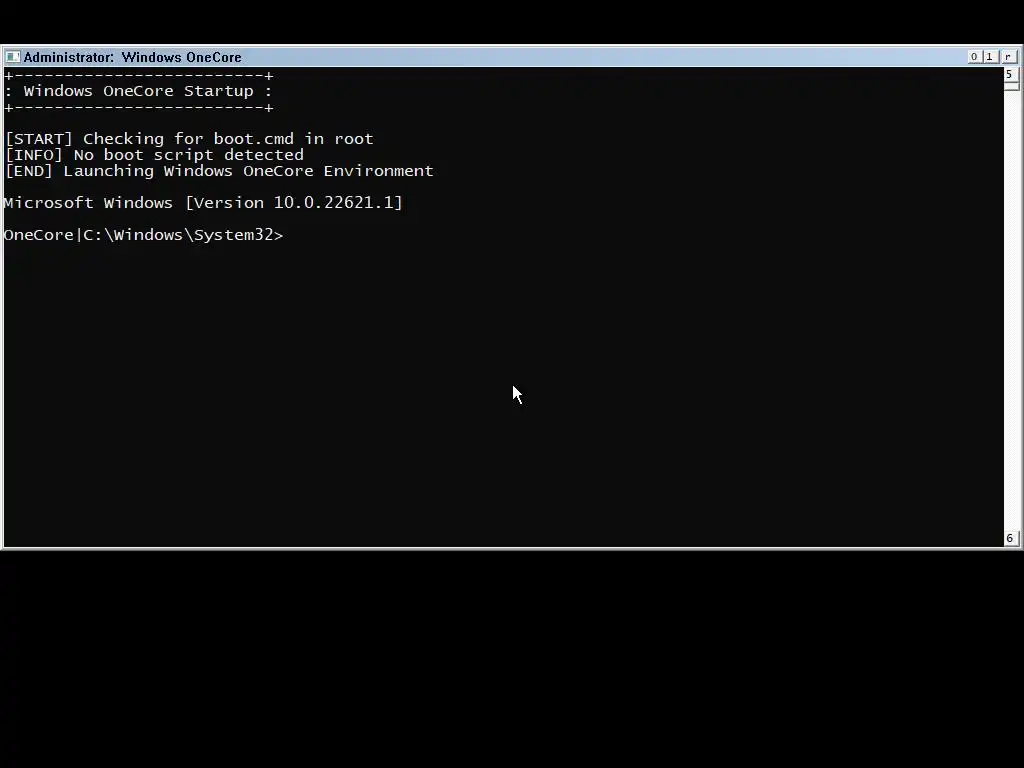This screenshot has width=1024, height=768.
Task: Click the minimize button labeled 0
Action: (x=974, y=57)
